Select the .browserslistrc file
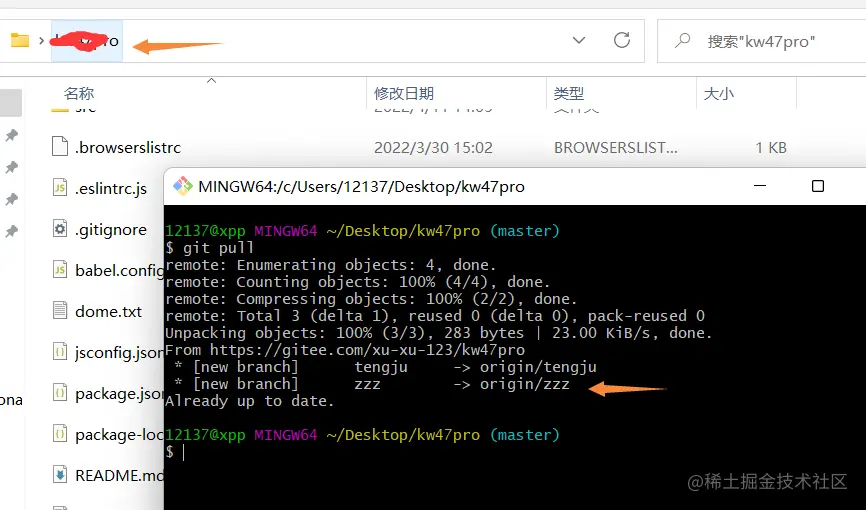This screenshot has height=510, width=866. tap(128, 148)
